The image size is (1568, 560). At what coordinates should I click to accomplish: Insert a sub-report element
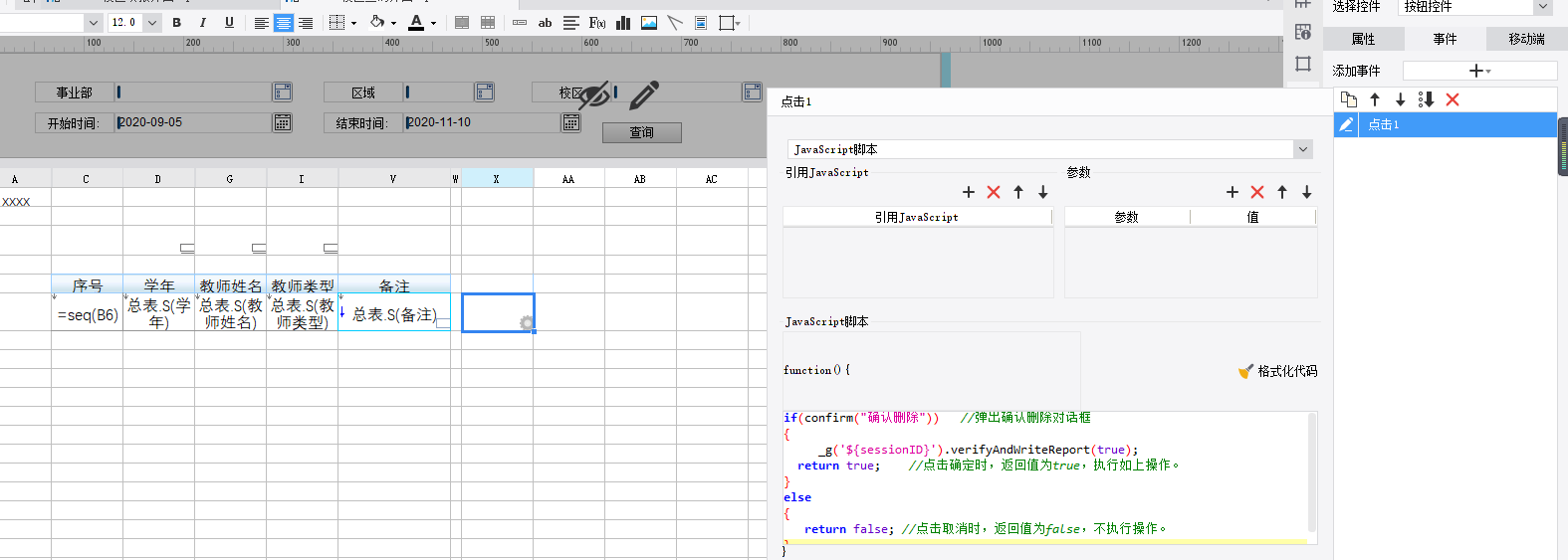(x=701, y=22)
